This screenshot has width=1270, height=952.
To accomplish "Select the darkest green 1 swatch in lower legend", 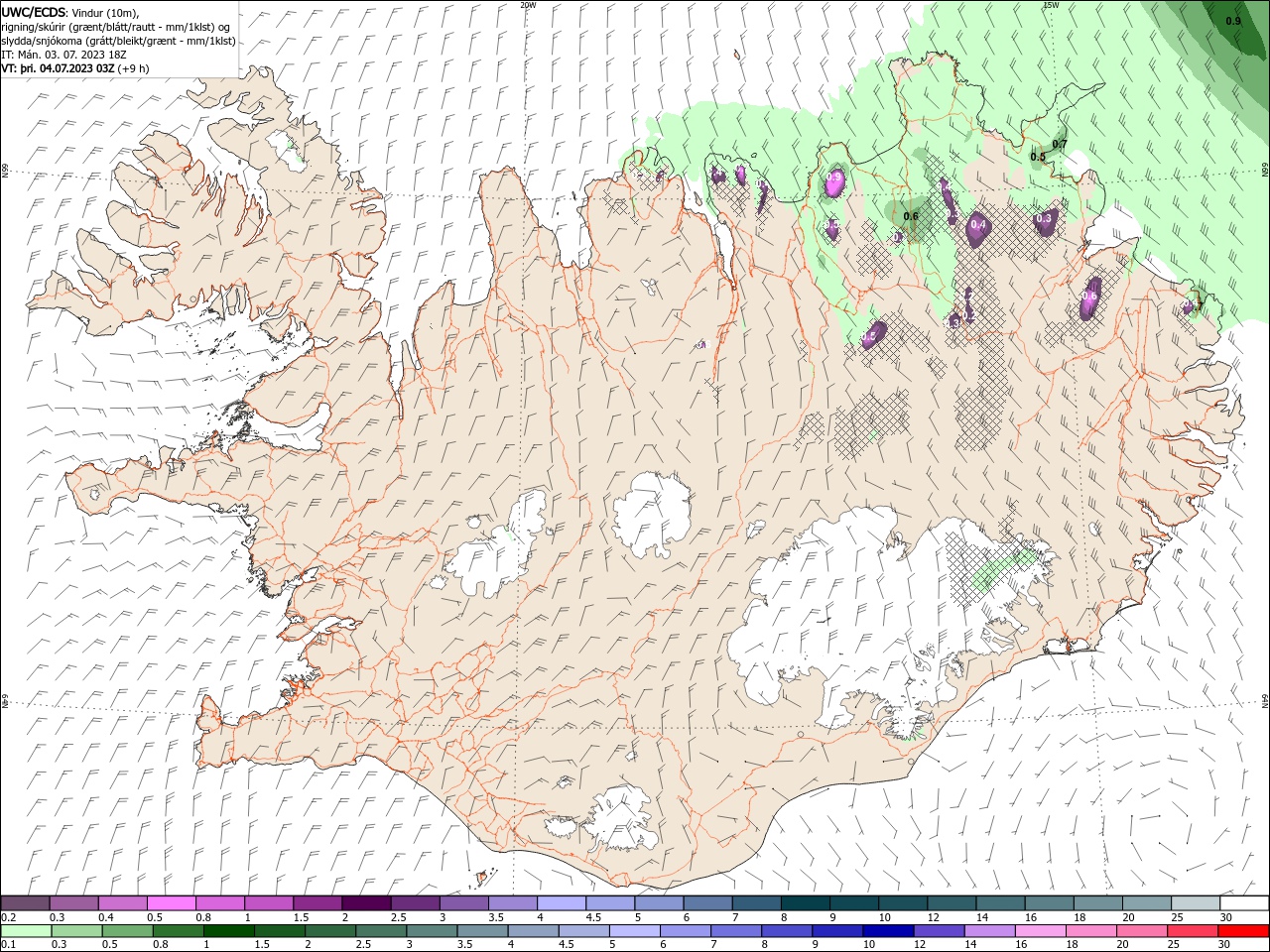I will pos(229,931).
